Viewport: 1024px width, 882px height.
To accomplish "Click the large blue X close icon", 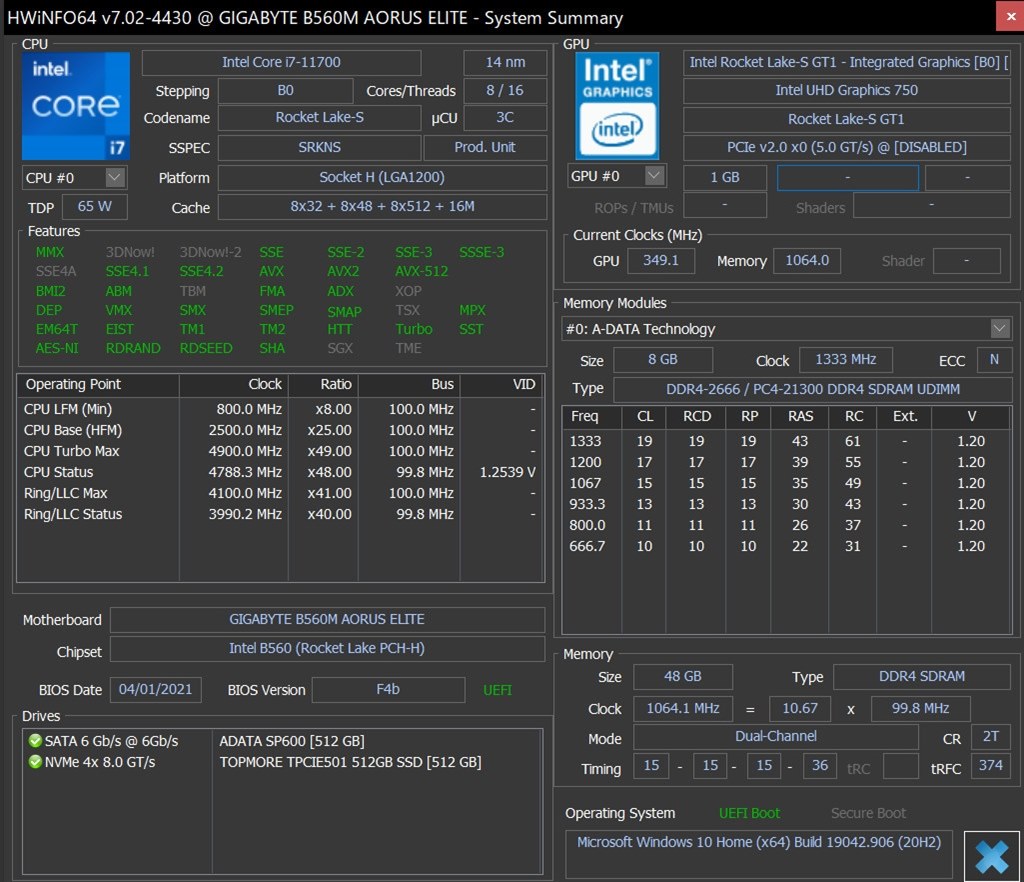I will [x=991, y=856].
